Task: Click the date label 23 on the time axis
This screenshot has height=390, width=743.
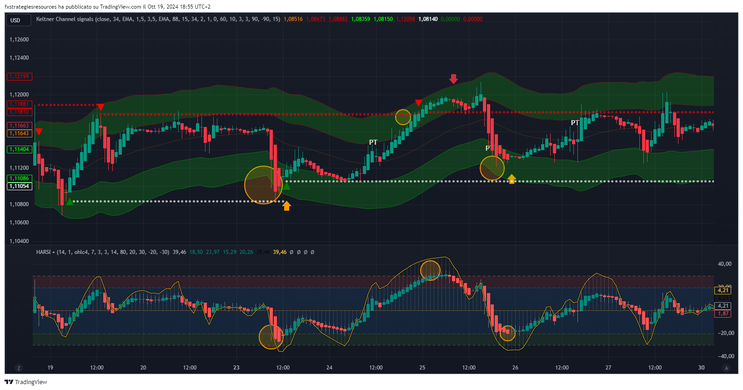Action: click(236, 367)
